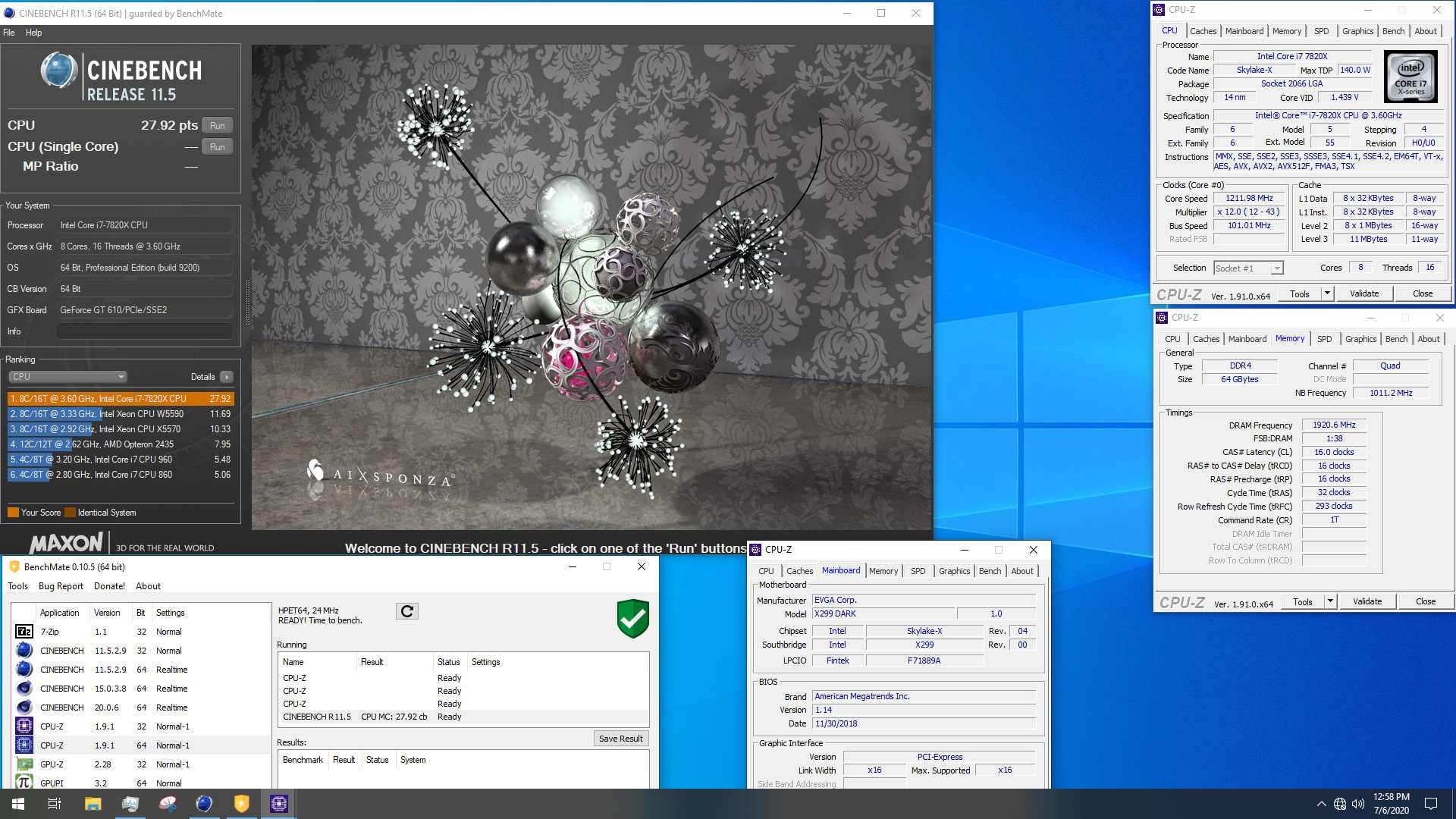Switch to Bench tab in Mainboard CPU-Z window

point(990,571)
